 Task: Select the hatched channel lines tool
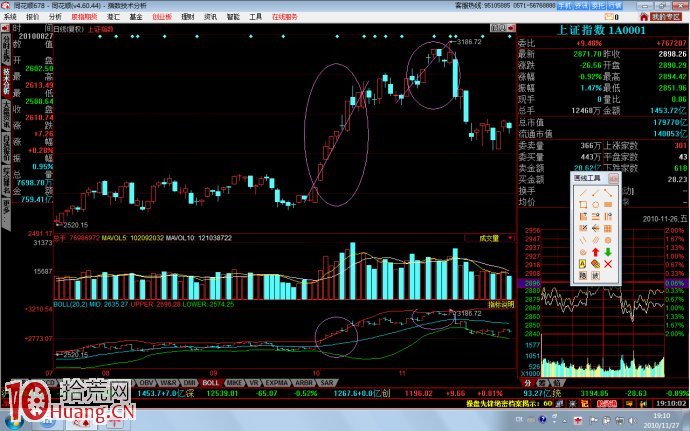[595, 240]
